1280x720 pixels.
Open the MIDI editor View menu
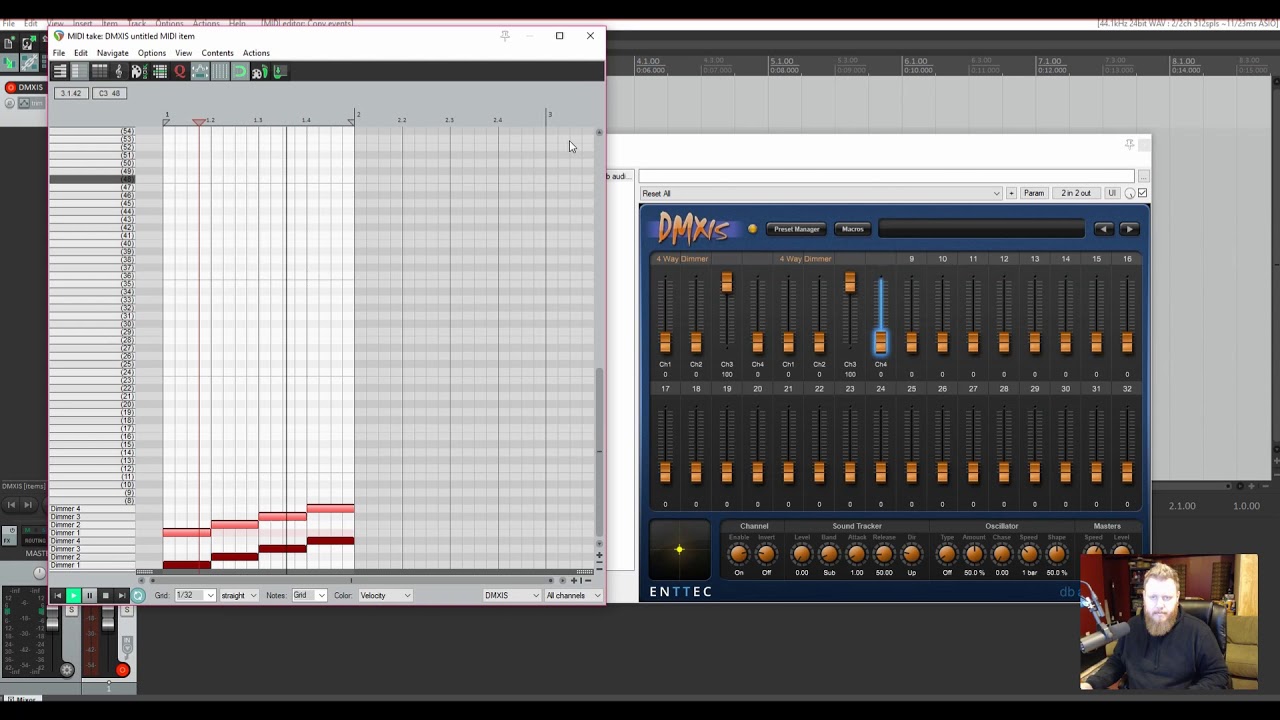(x=184, y=53)
